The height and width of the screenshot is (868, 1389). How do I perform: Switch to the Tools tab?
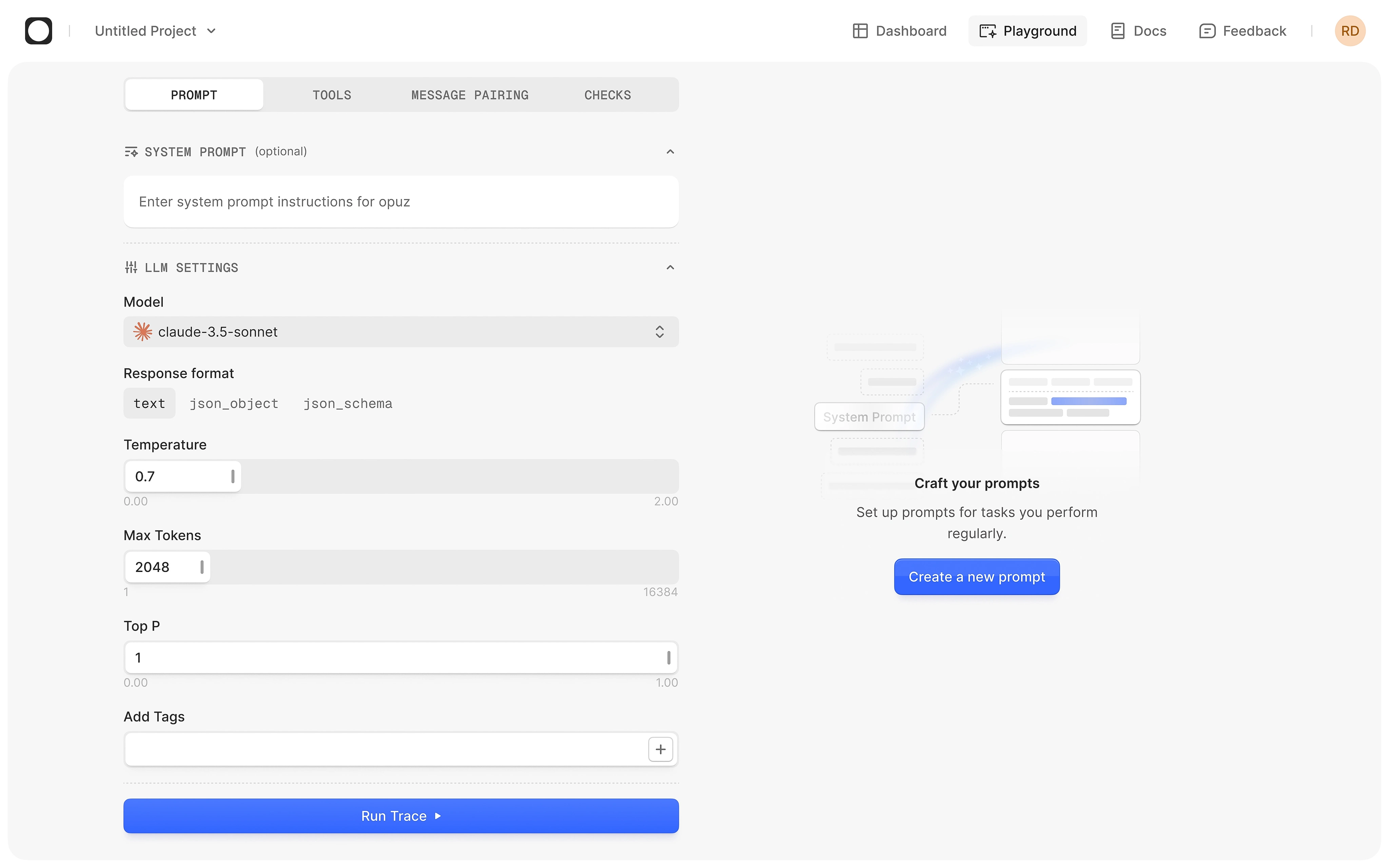[x=332, y=95]
